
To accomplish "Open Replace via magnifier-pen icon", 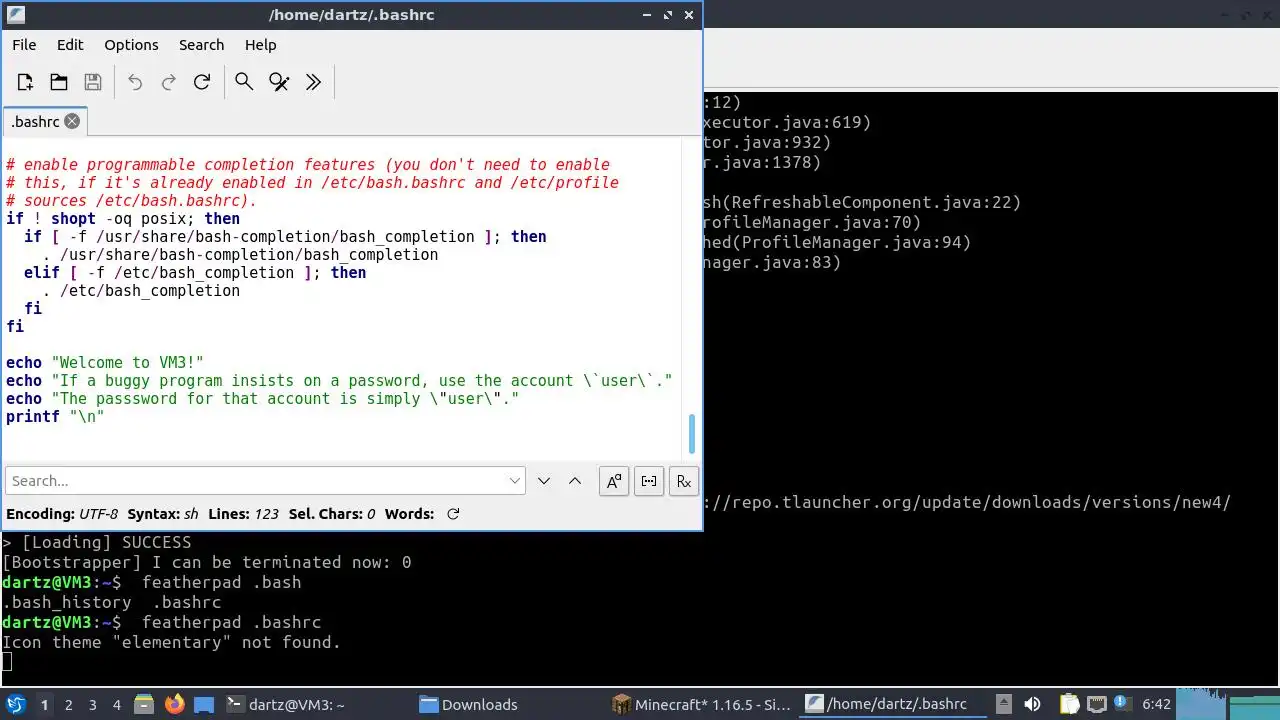I will coord(279,82).
